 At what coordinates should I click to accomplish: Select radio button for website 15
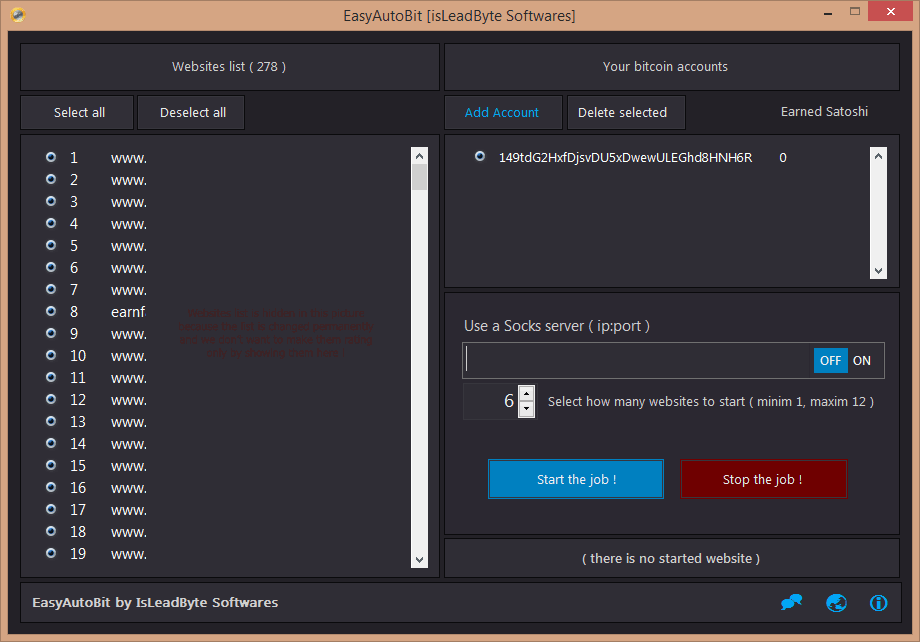pyautogui.click(x=51, y=465)
